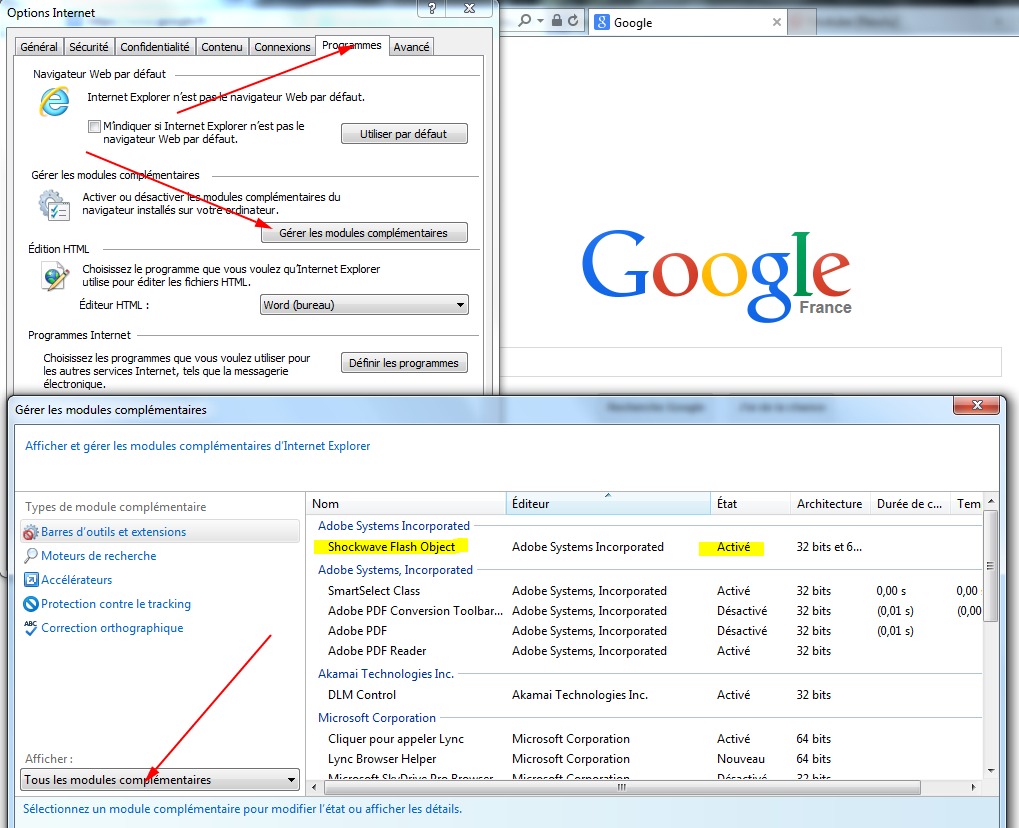The image size is (1019, 828).
Task: Refresh the page with the reload icon
Action: tap(573, 20)
